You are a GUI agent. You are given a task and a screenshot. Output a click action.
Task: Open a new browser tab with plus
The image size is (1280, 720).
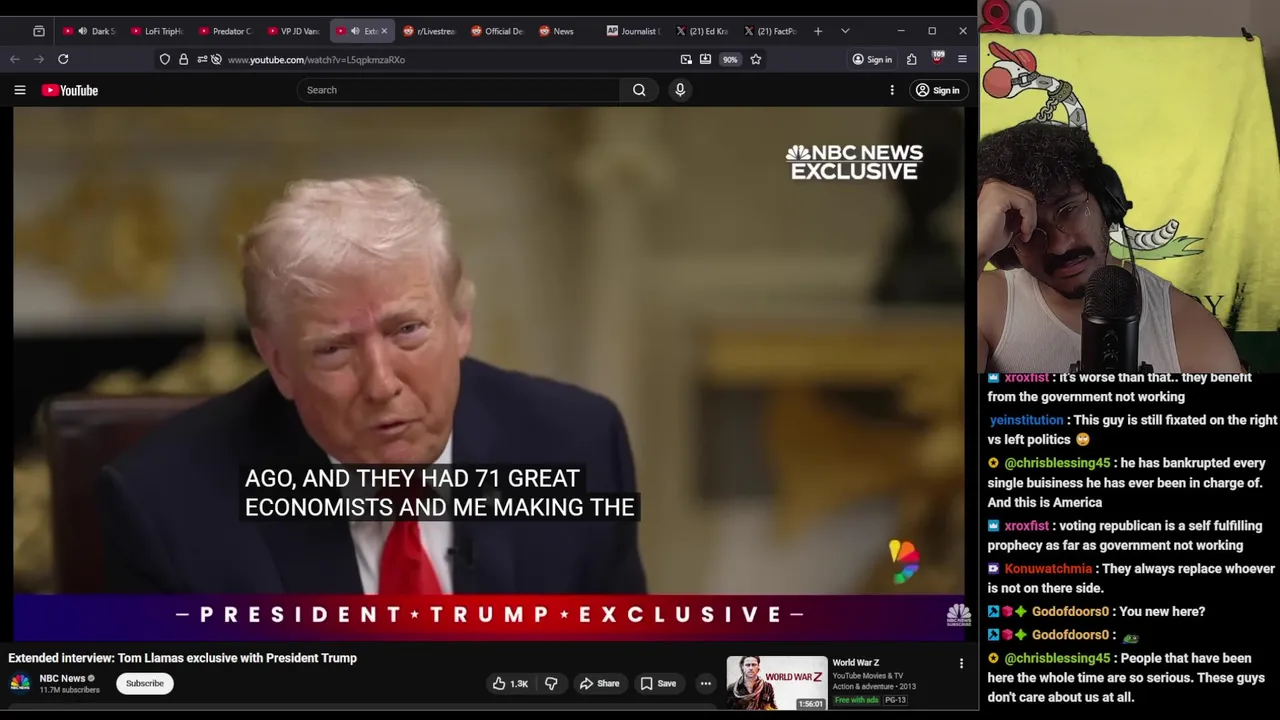click(x=818, y=31)
